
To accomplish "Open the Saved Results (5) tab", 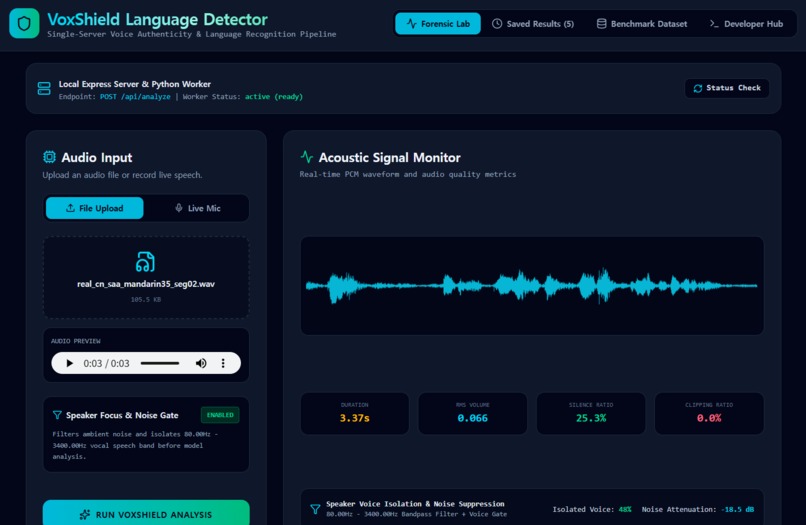I will (x=533, y=24).
